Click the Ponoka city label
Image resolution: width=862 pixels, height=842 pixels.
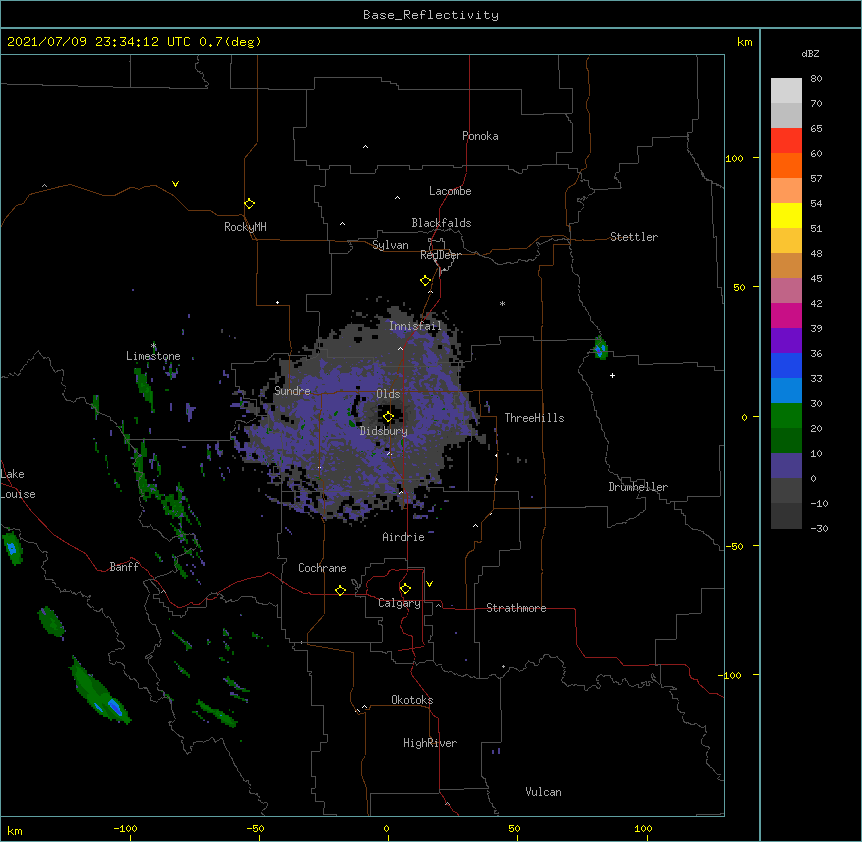(x=480, y=136)
